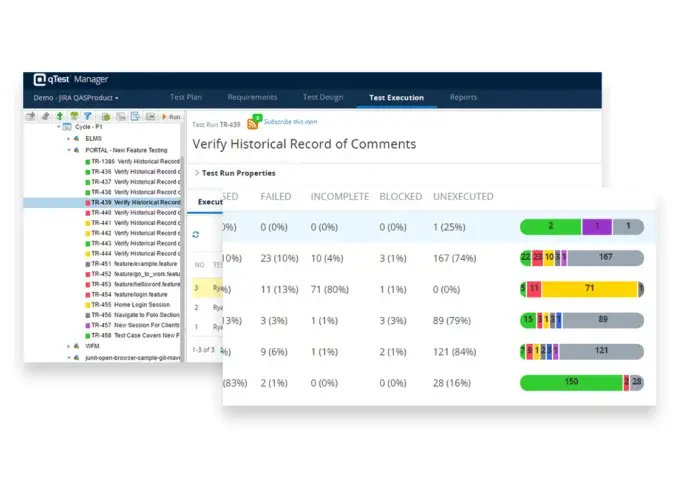Click the FAILED column header

[x=275, y=197]
